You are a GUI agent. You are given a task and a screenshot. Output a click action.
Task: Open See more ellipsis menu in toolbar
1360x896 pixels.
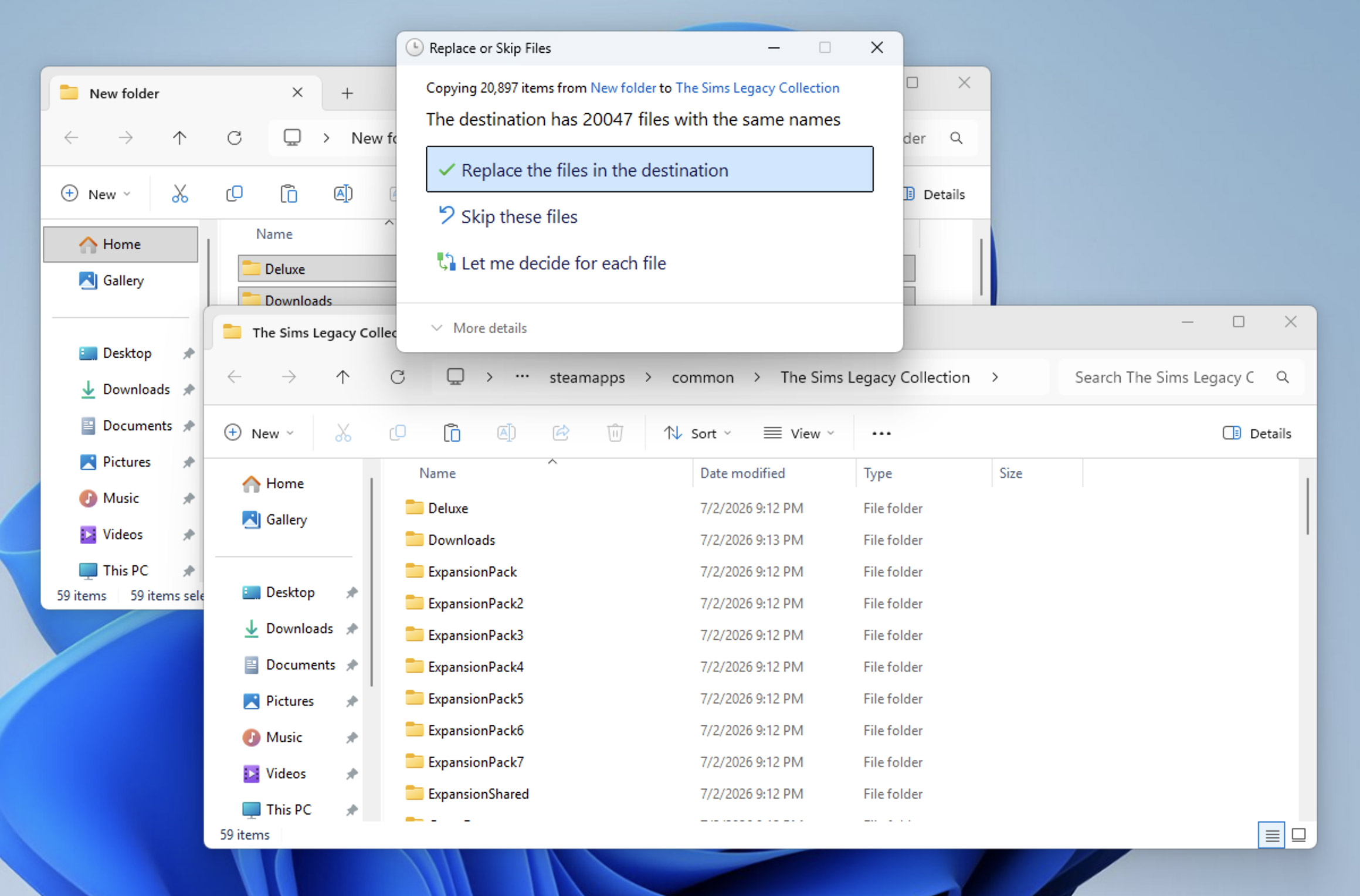[x=881, y=433]
